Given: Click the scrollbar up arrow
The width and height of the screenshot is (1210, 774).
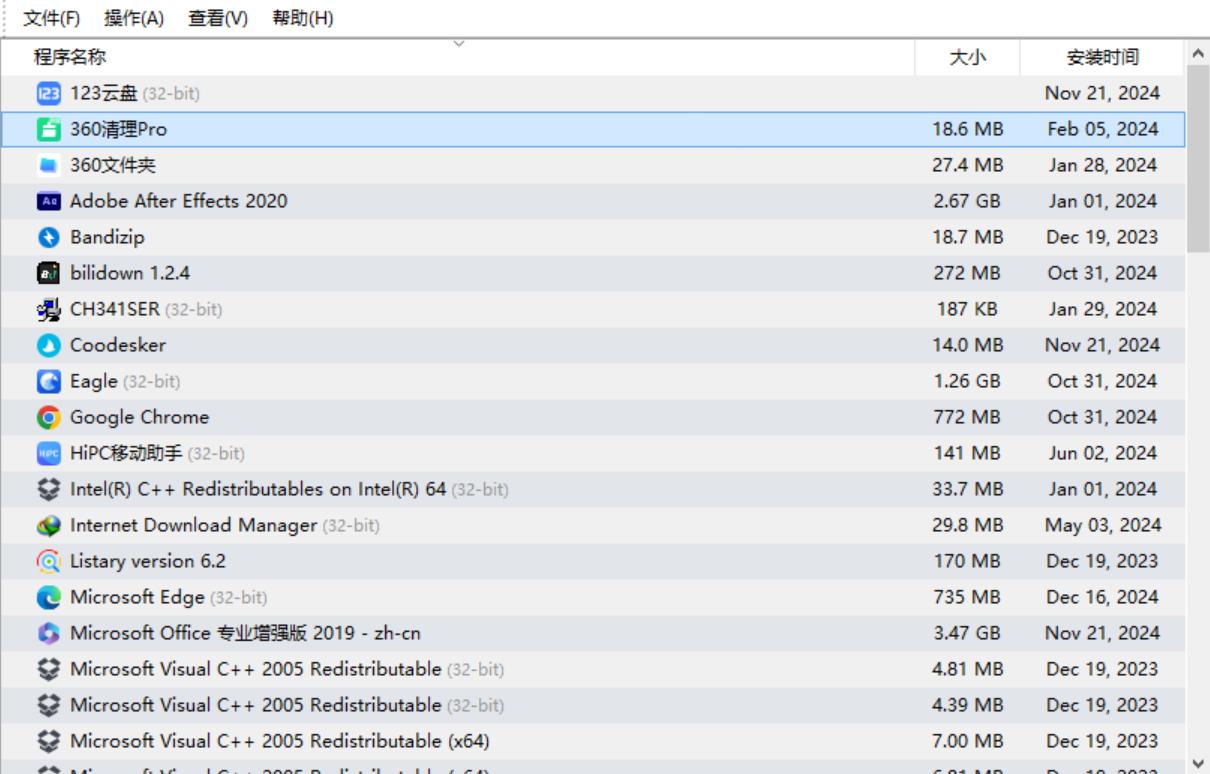Looking at the screenshot, I should 1198,53.
